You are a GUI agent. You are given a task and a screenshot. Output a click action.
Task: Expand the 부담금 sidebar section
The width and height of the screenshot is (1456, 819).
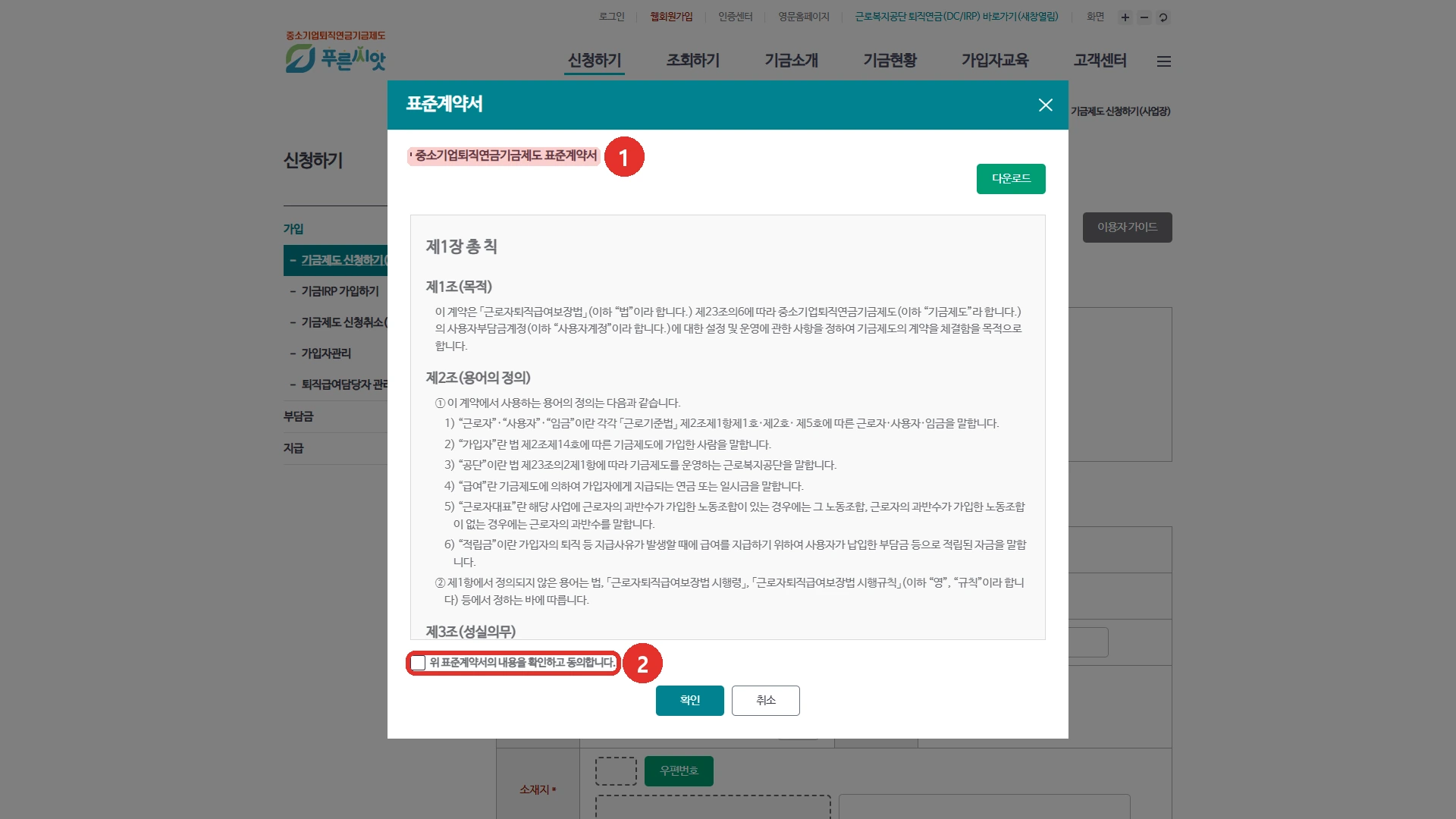point(298,416)
